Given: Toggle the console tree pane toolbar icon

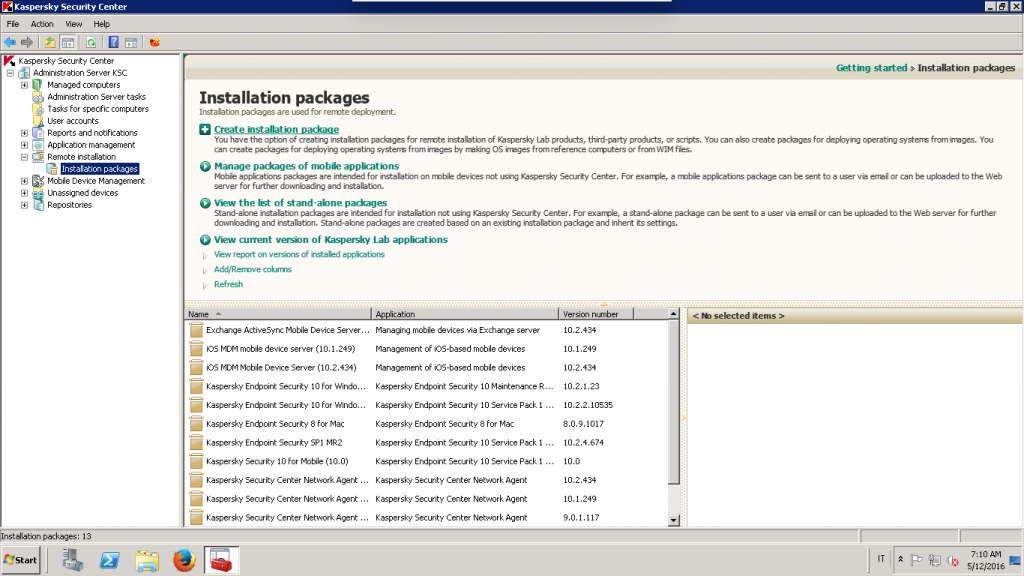Looking at the screenshot, I should point(68,42).
